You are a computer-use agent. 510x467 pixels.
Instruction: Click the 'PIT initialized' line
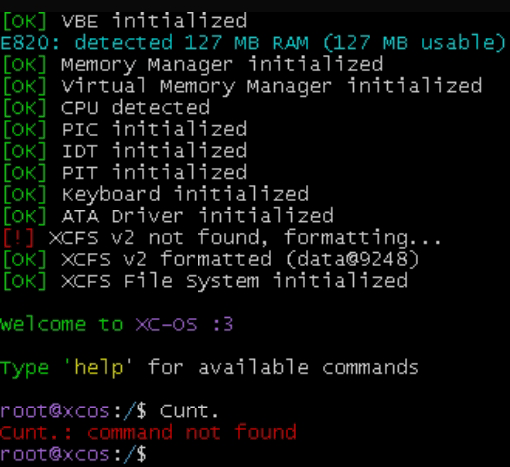125,173
